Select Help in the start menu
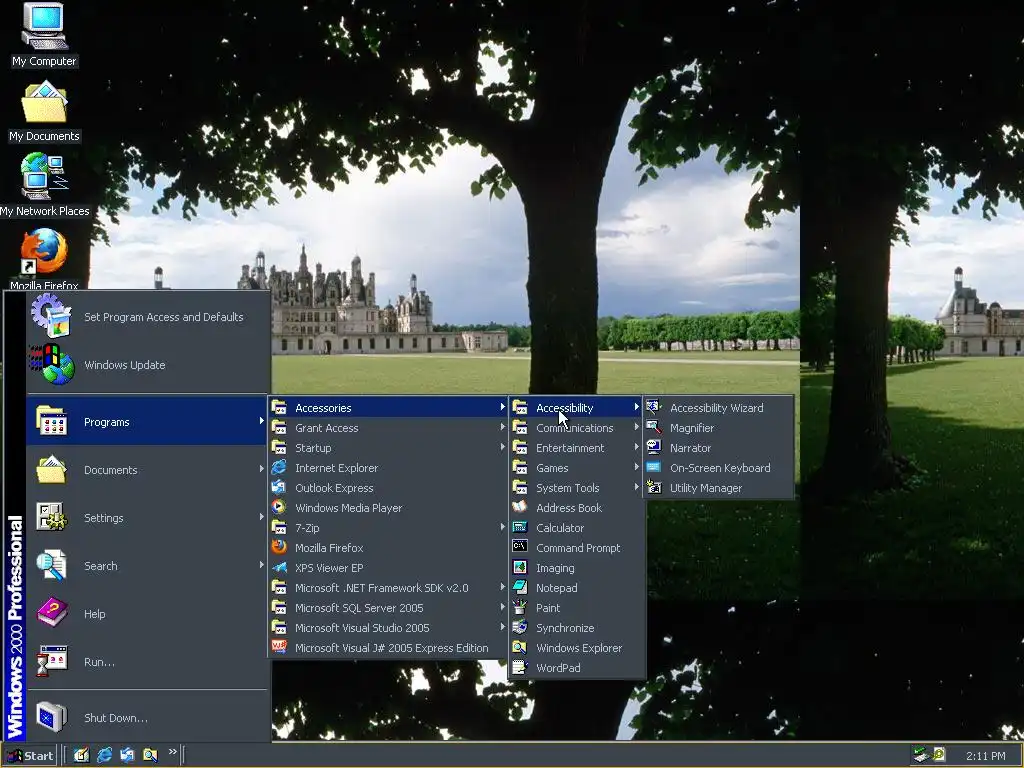Image resolution: width=1024 pixels, height=768 pixels. pos(147,614)
